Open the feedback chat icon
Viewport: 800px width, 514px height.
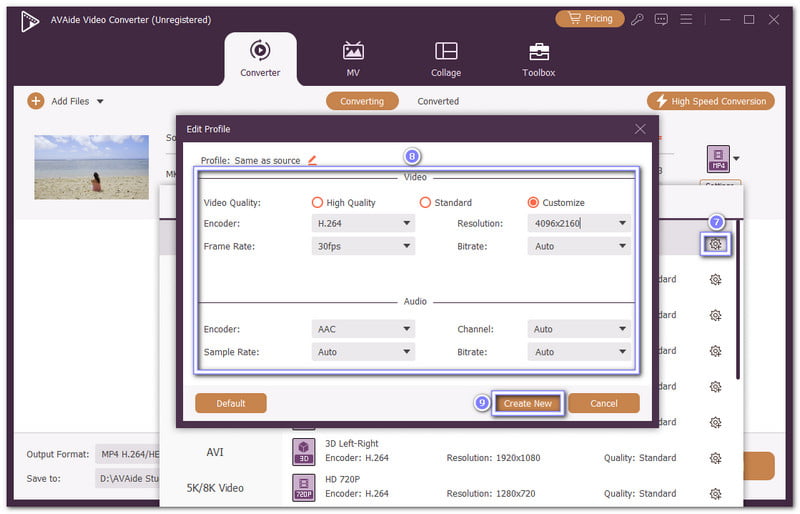coord(661,20)
